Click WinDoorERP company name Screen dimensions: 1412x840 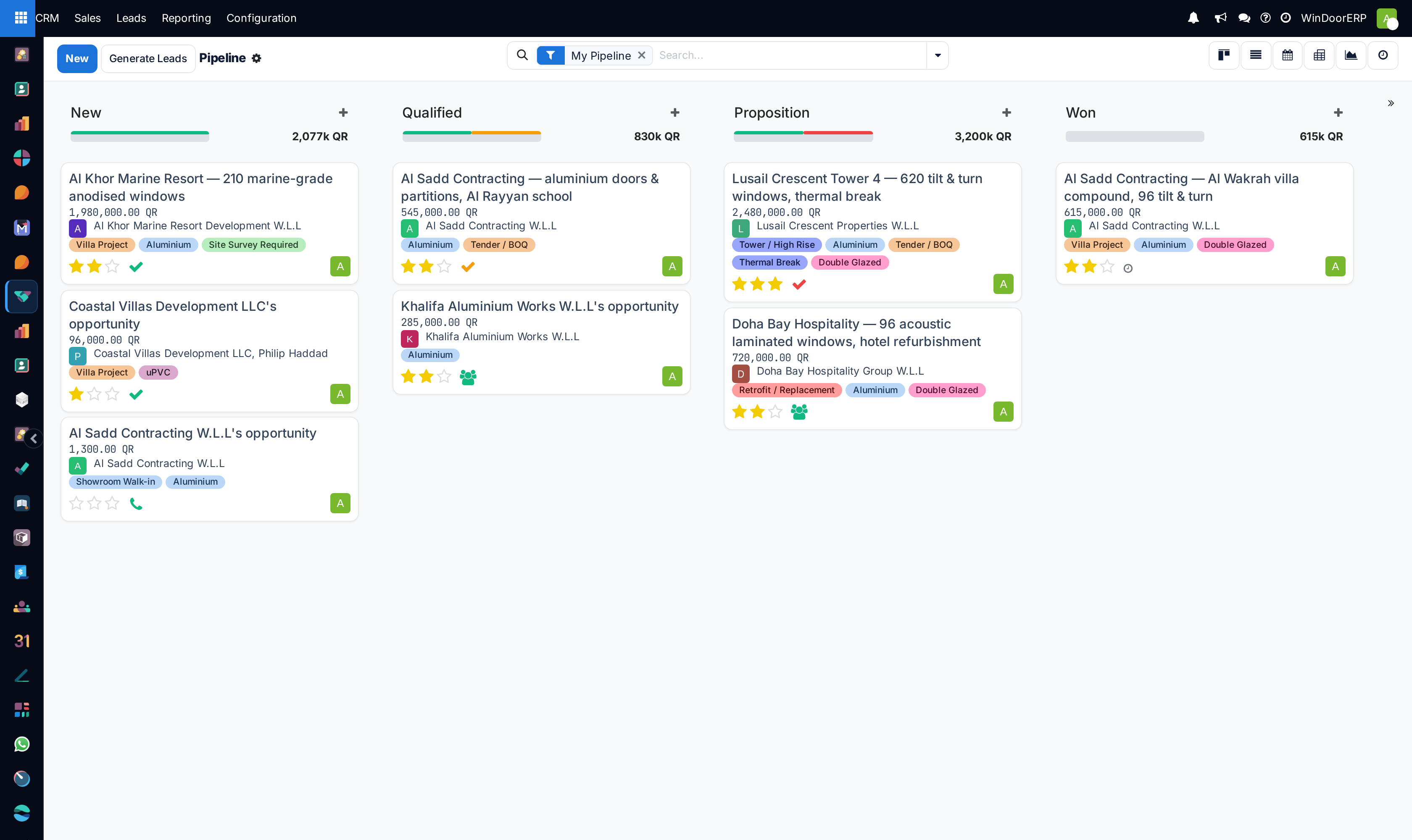click(x=1333, y=18)
